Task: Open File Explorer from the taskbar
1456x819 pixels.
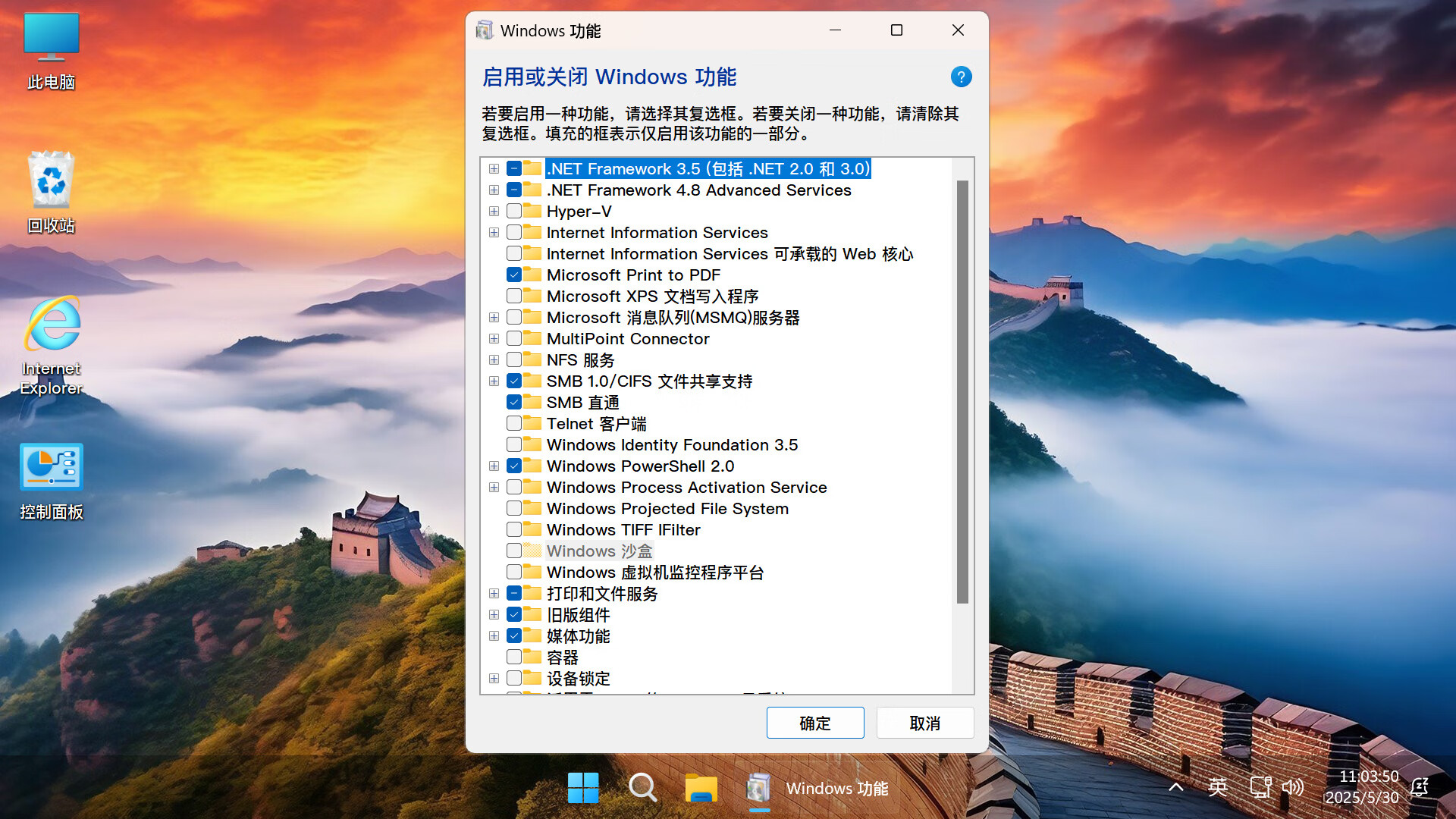Action: point(701,788)
